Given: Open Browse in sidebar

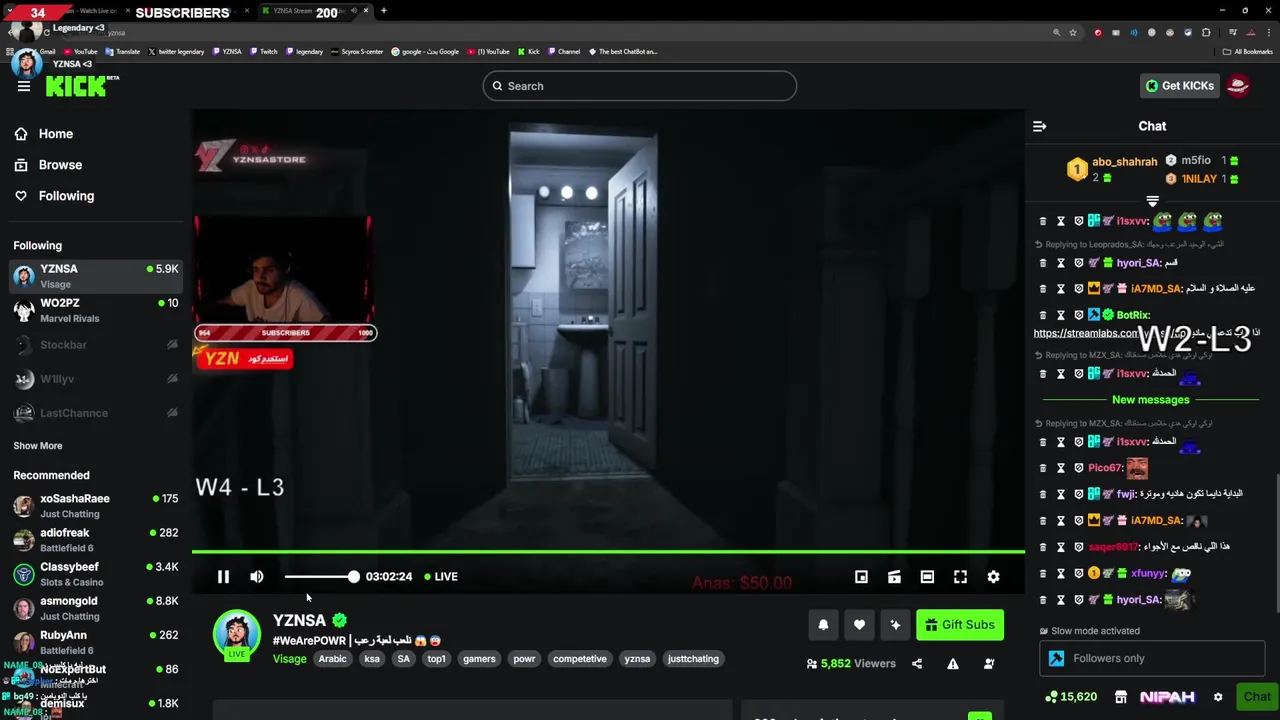Looking at the screenshot, I should [60, 165].
